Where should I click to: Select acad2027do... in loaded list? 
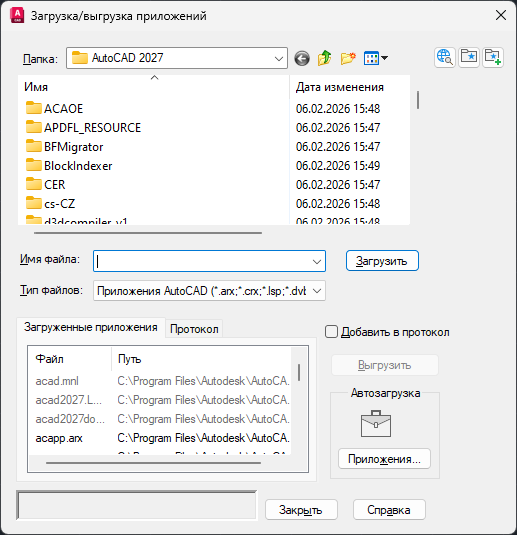point(70,419)
